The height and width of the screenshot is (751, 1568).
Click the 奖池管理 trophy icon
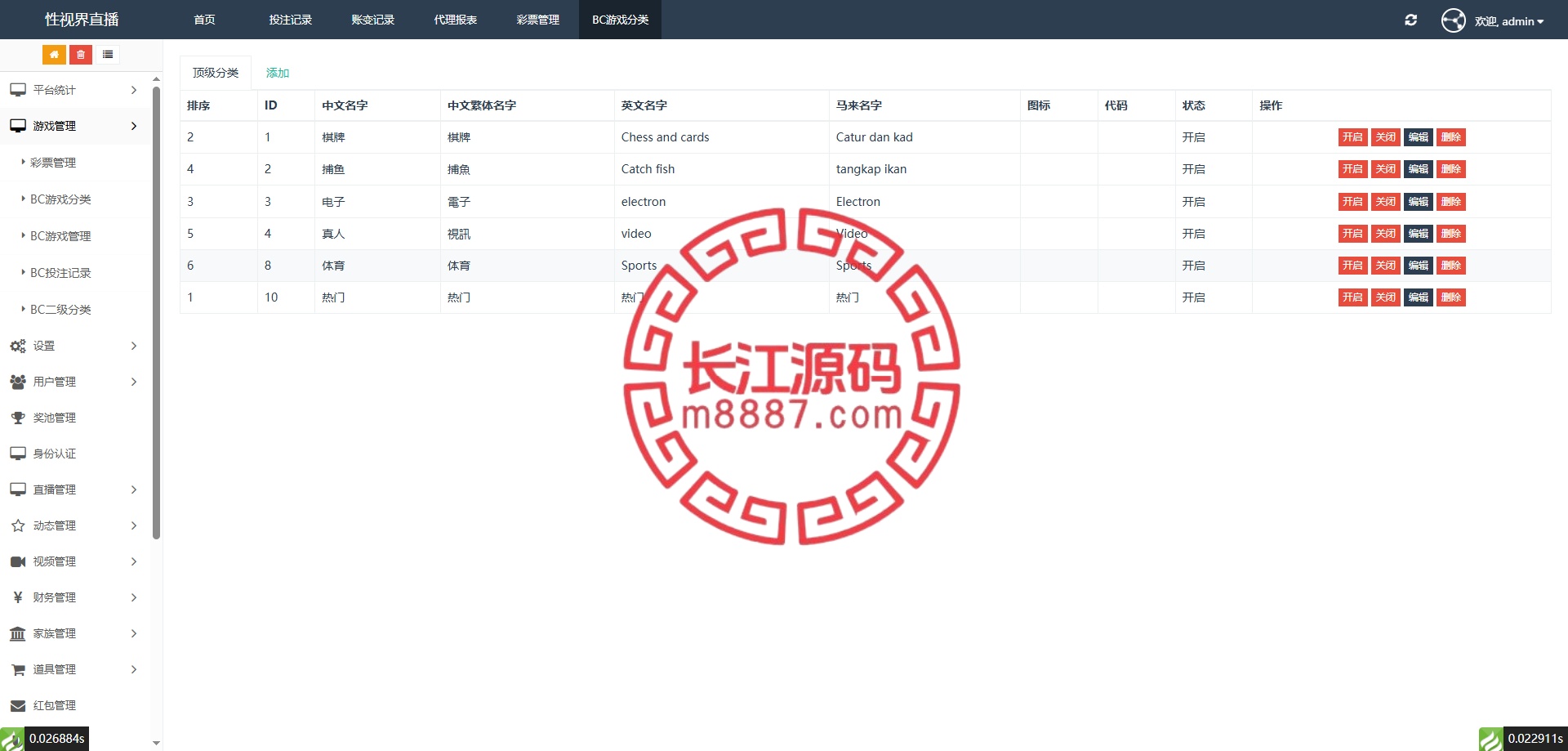click(18, 418)
